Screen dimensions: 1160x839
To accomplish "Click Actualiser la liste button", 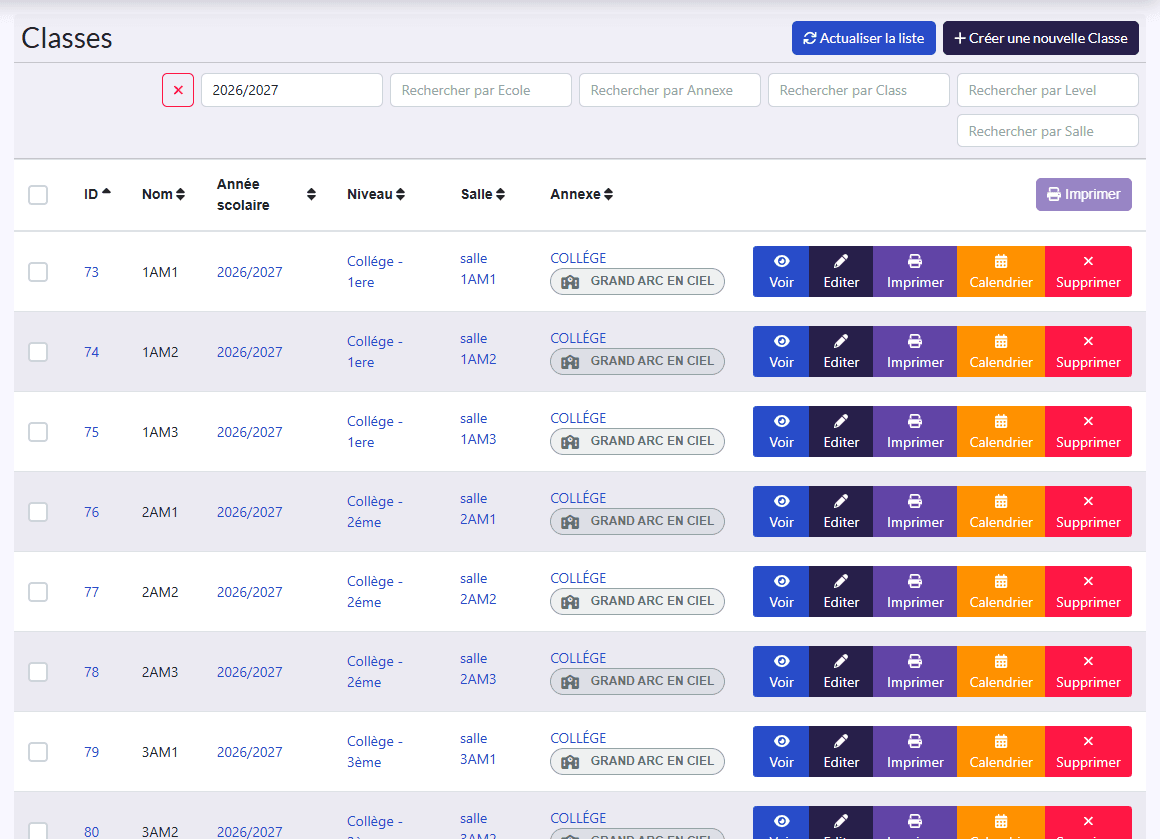I will (863, 38).
